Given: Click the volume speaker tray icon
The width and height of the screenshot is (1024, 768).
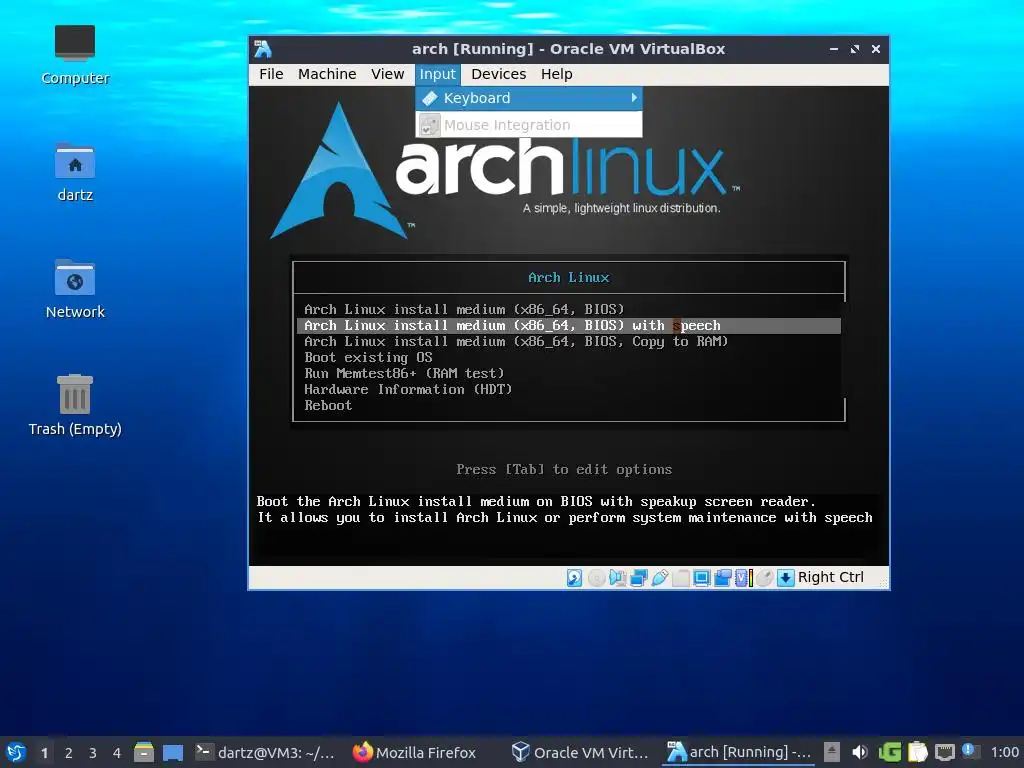Looking at the screenshot, I should click(860, 752).
